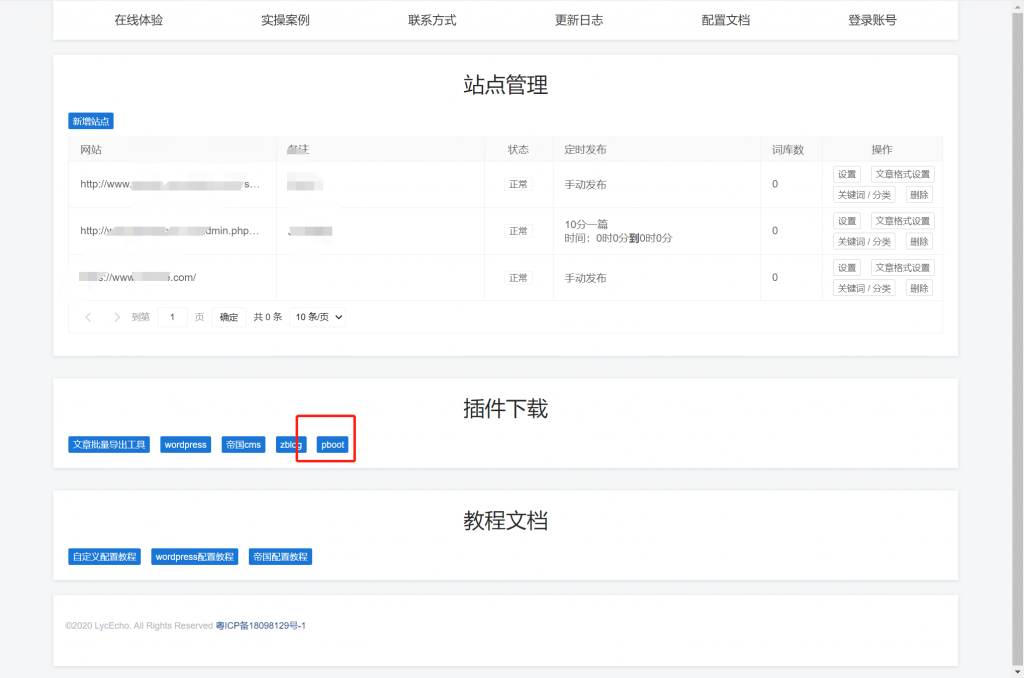Open the 实操案例 menu item
Viewport: 1024px width, 678px height.
click(x=285, y=20)
